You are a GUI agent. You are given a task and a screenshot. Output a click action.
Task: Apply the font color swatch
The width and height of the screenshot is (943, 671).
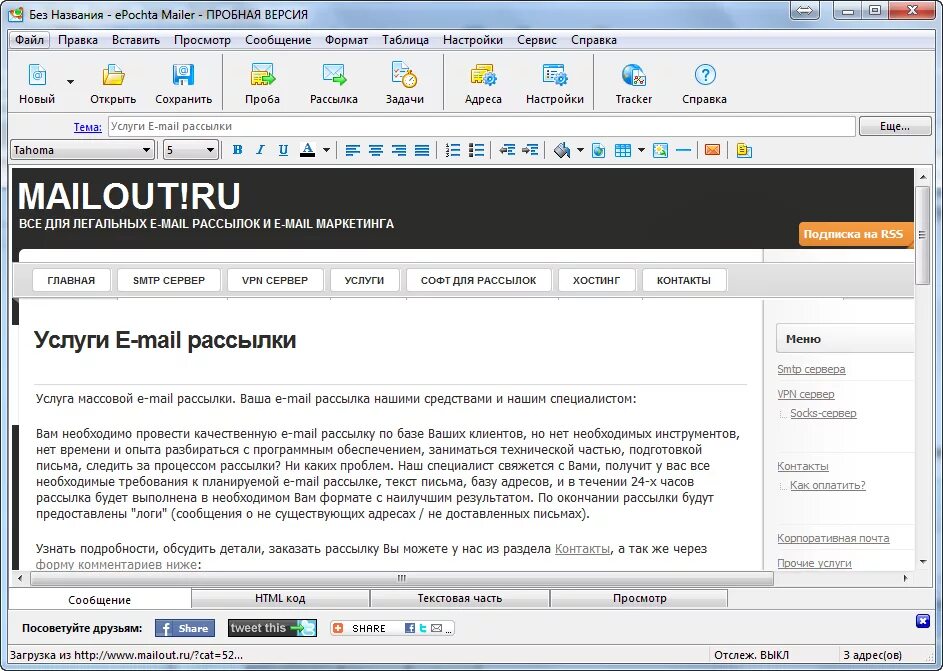pyautogui.click(x=307, y=150)
